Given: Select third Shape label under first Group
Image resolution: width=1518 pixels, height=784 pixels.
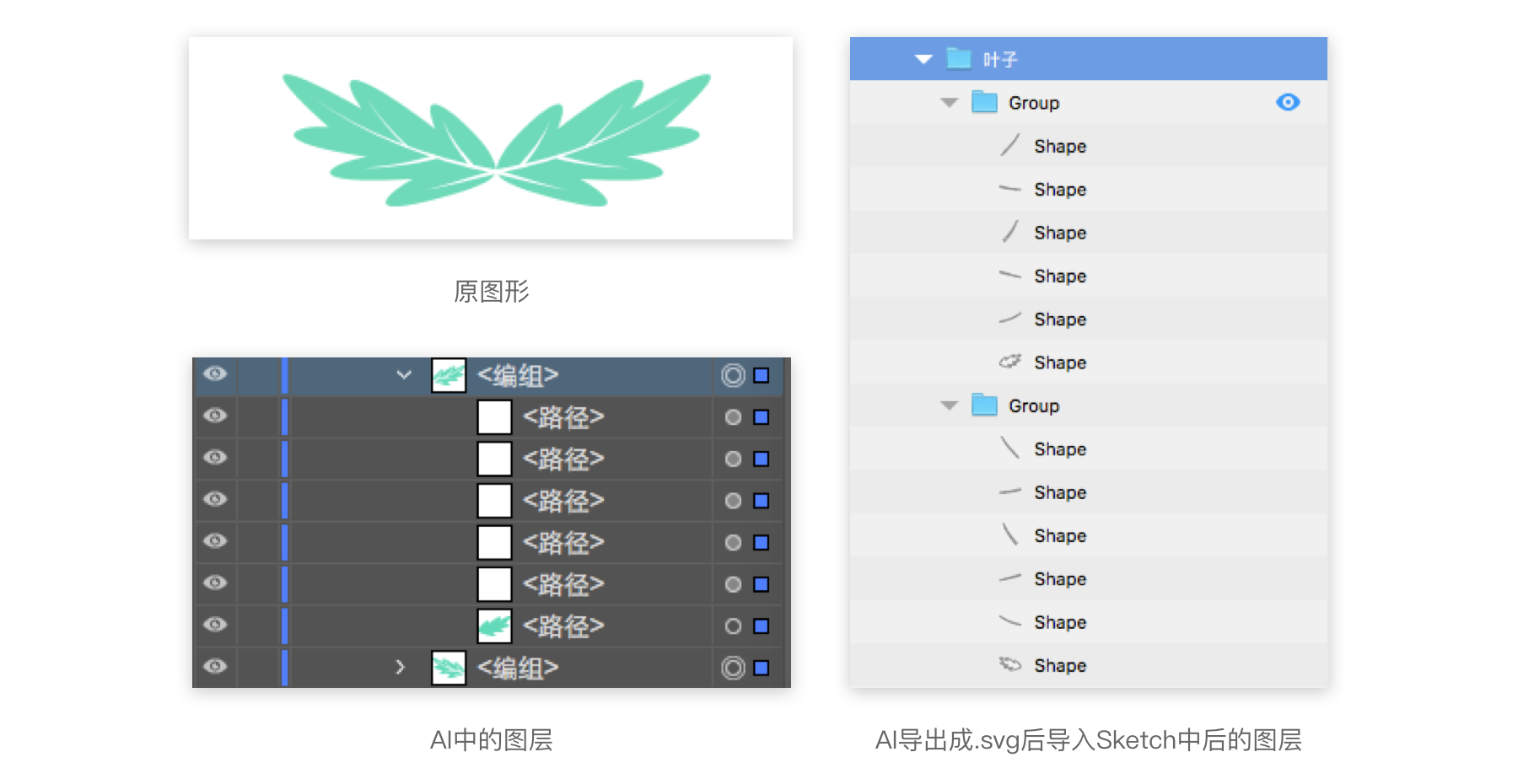Looking at the screenshot, I should click(1060, 232).
